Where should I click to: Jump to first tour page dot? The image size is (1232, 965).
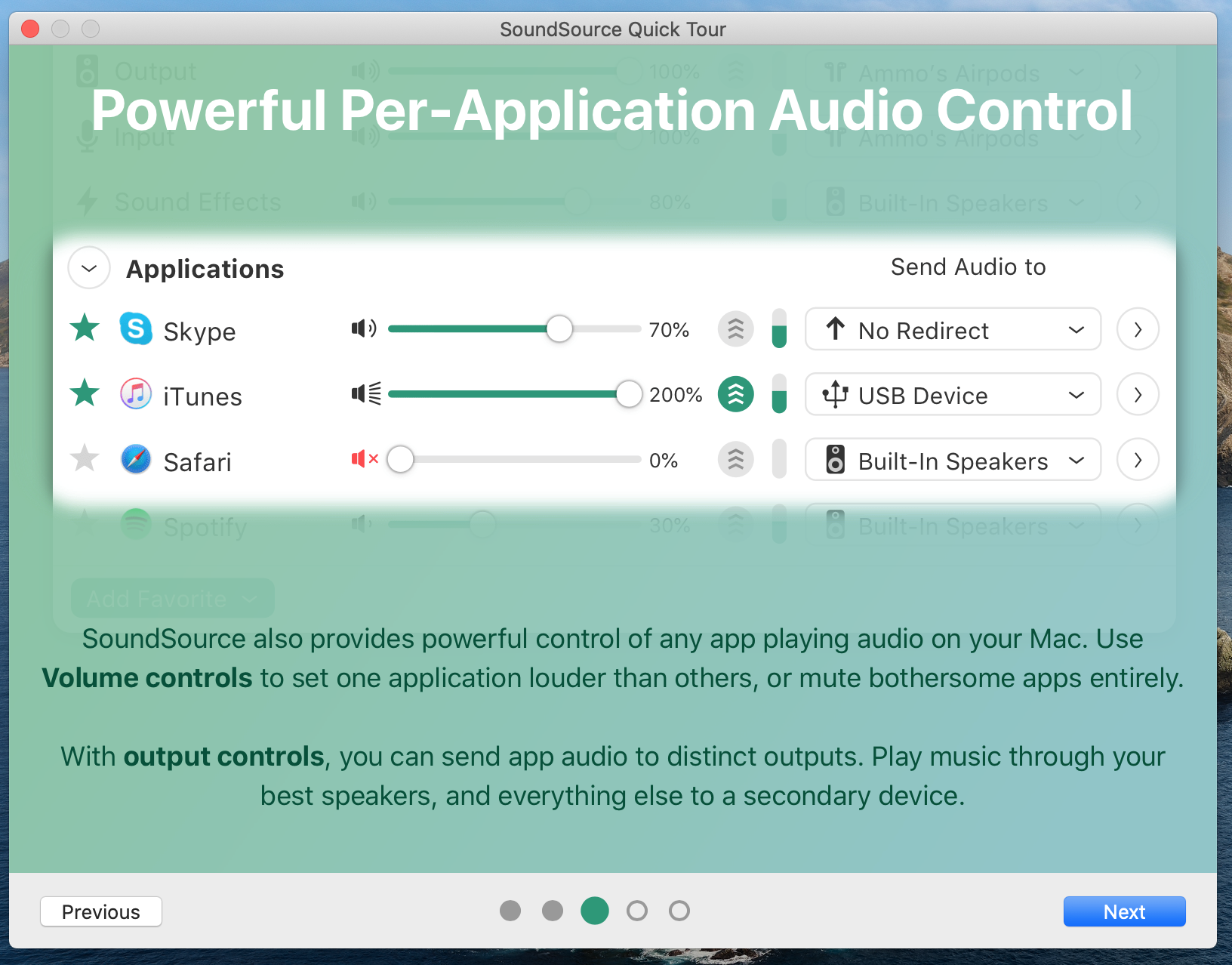coord(510,911)
